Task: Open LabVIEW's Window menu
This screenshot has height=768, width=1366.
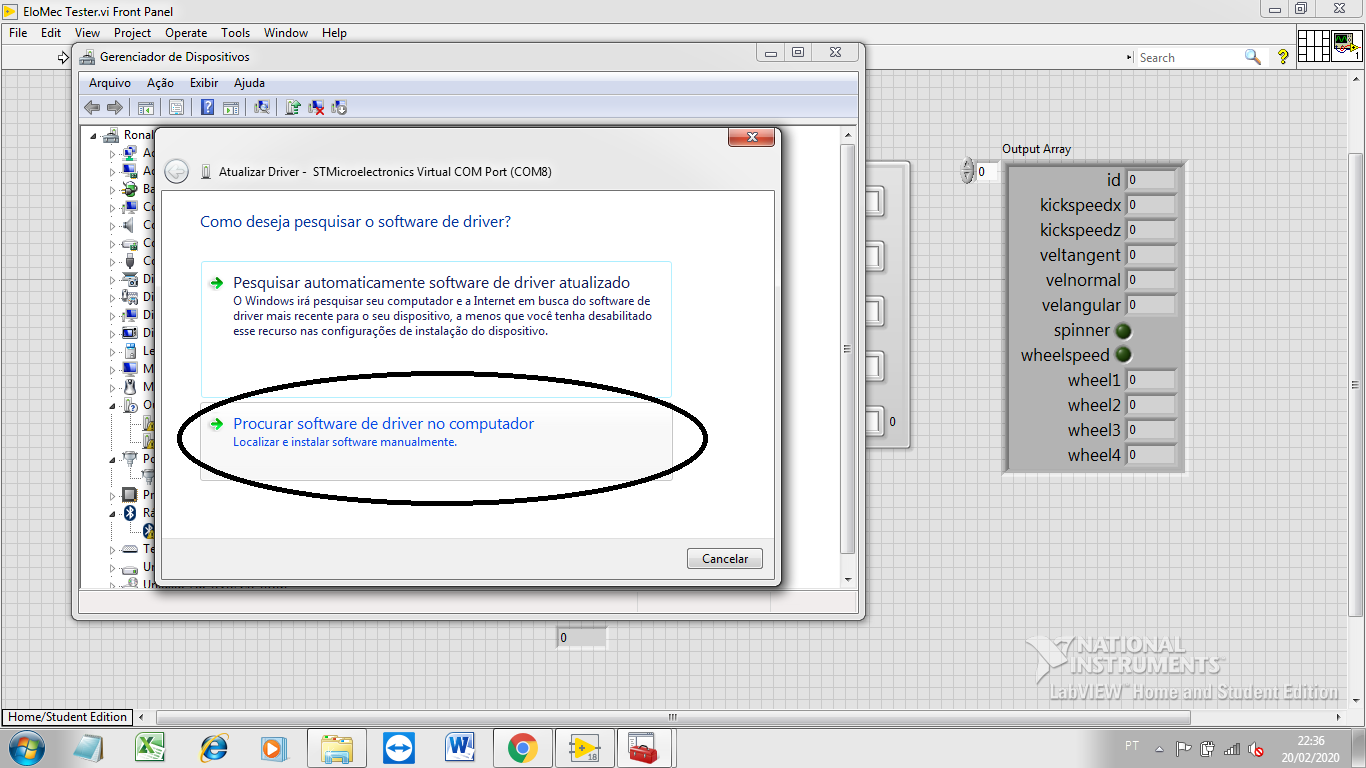Action: click(x=286, y=33)
